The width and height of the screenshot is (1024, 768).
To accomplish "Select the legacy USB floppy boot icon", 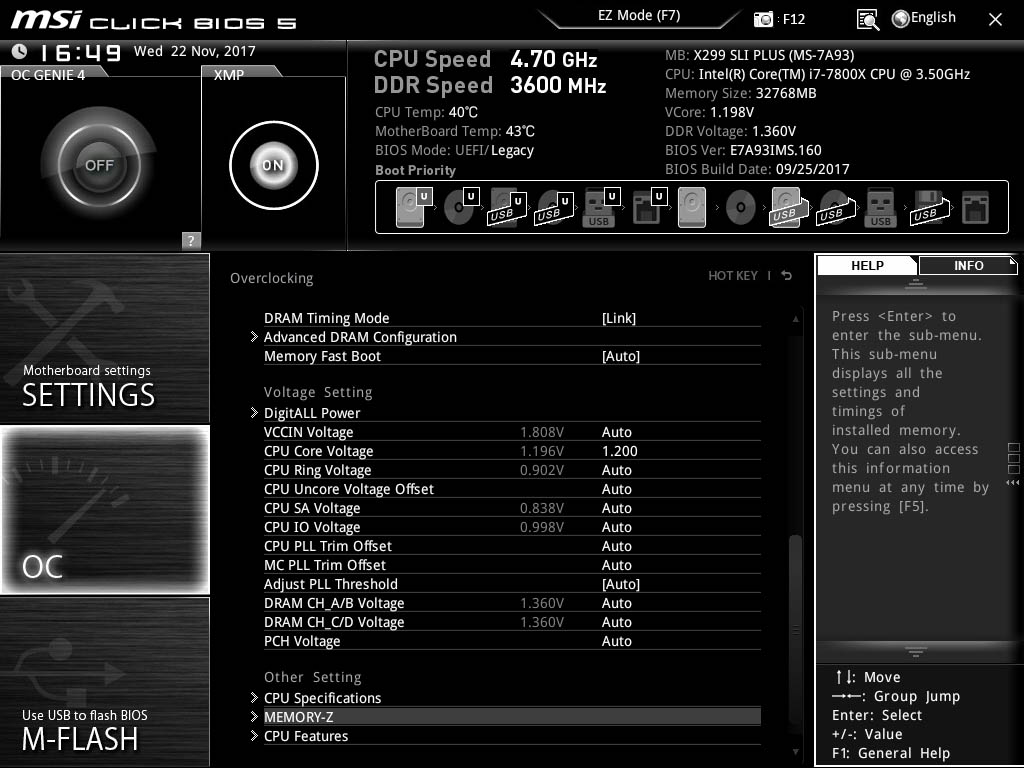I will (929, 208).
